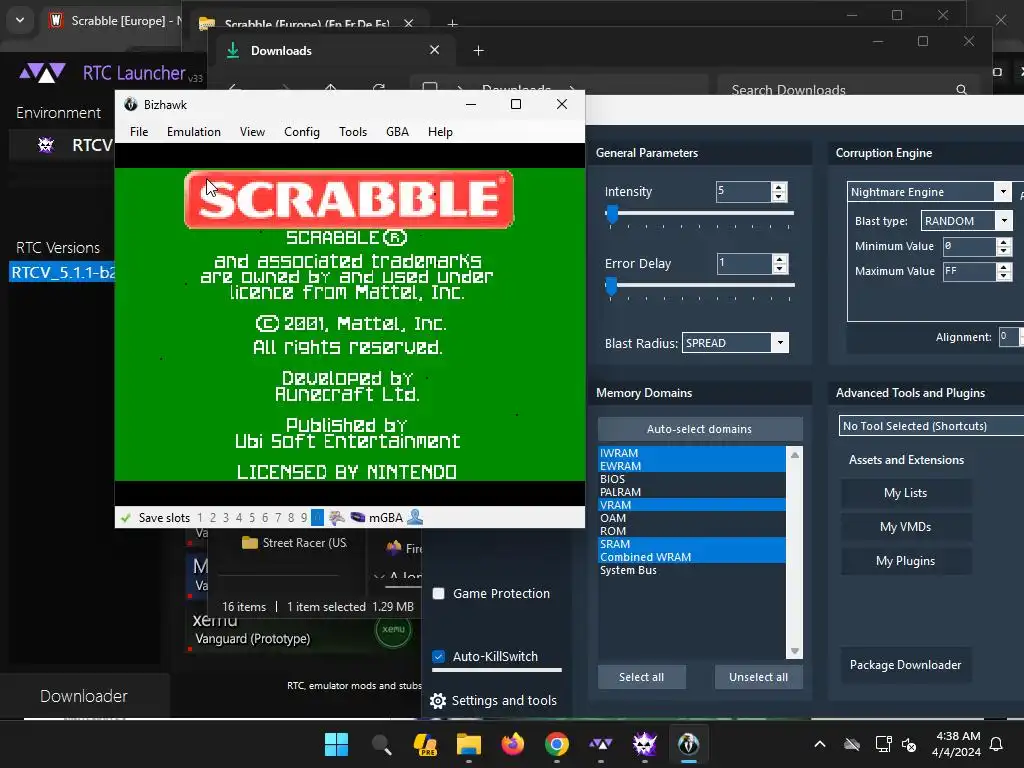Open the GBA menu
This screenshot has height=768, width=1024.
(397, 132)
